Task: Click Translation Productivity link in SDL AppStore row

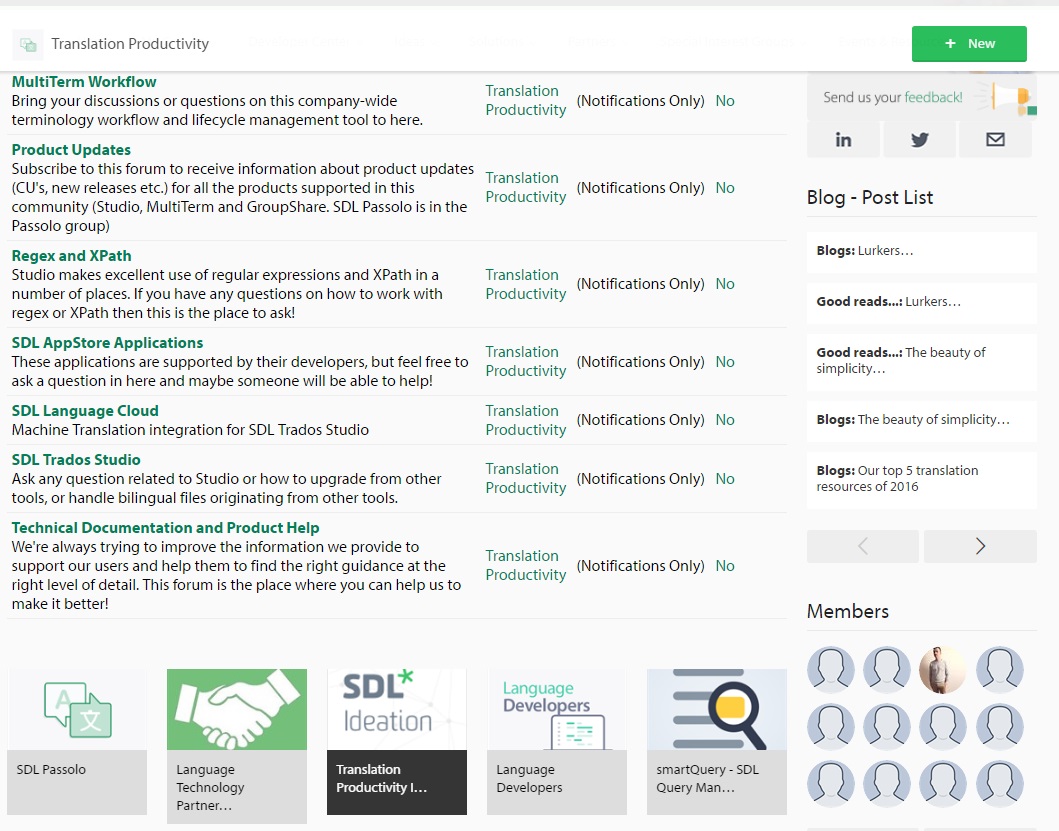Action: click(525, 361)
